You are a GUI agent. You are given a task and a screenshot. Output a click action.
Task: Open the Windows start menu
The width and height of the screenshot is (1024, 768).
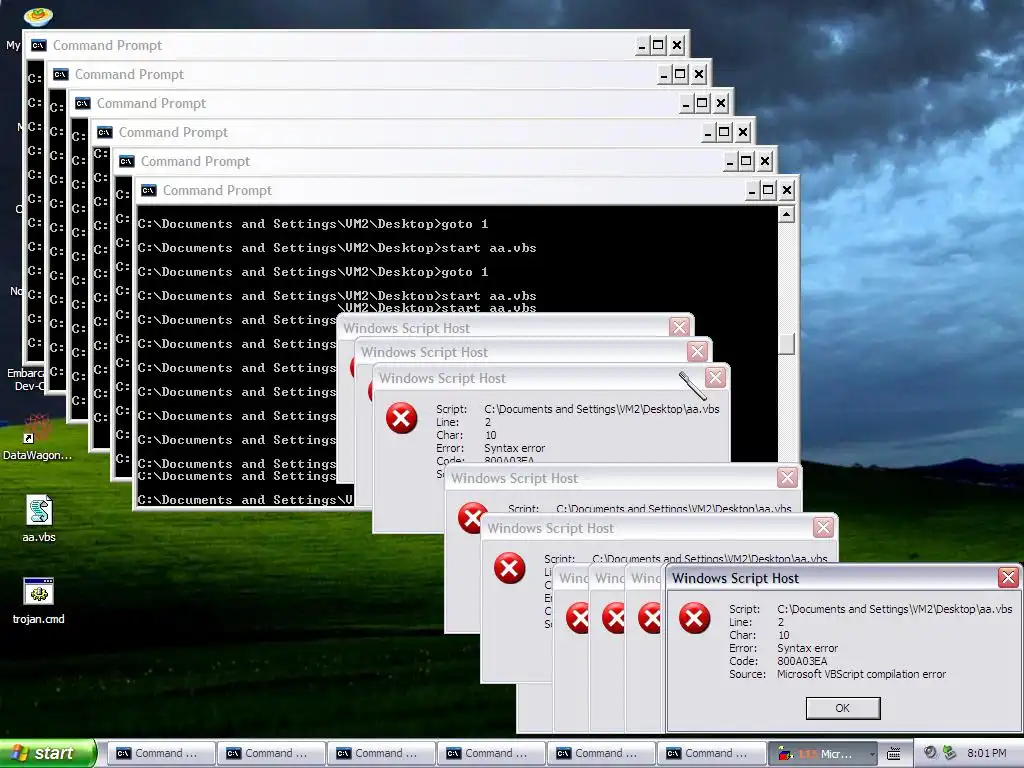pyautogui.click(x=48, y=753)
